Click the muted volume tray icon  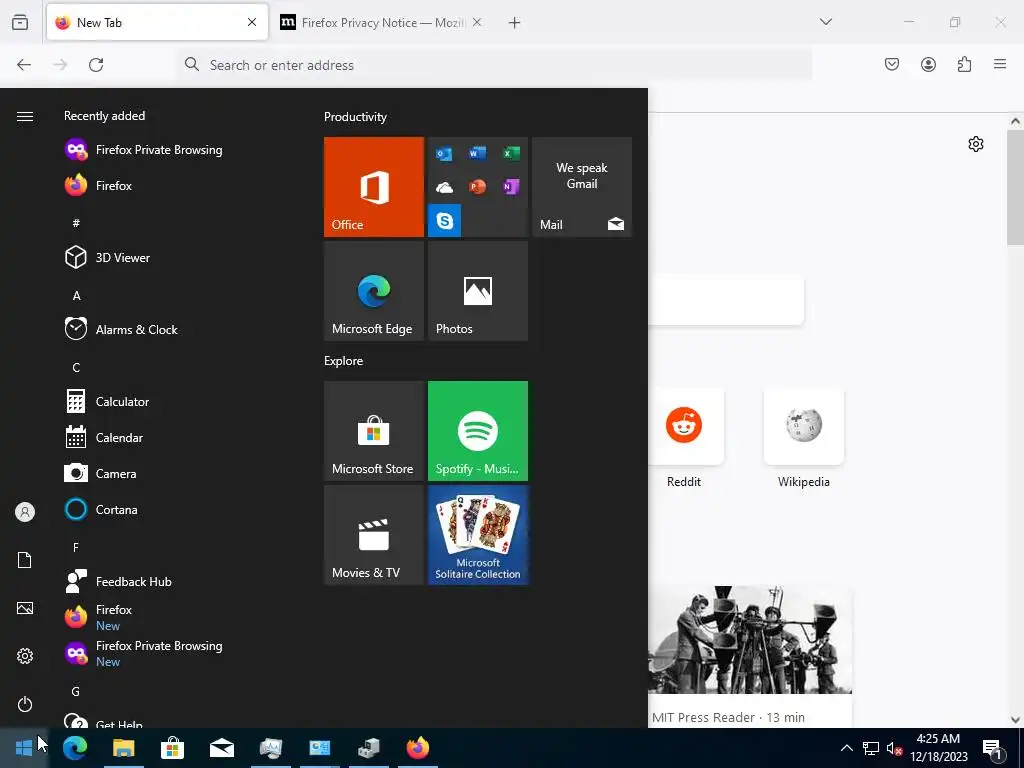[x=894, y=748]
